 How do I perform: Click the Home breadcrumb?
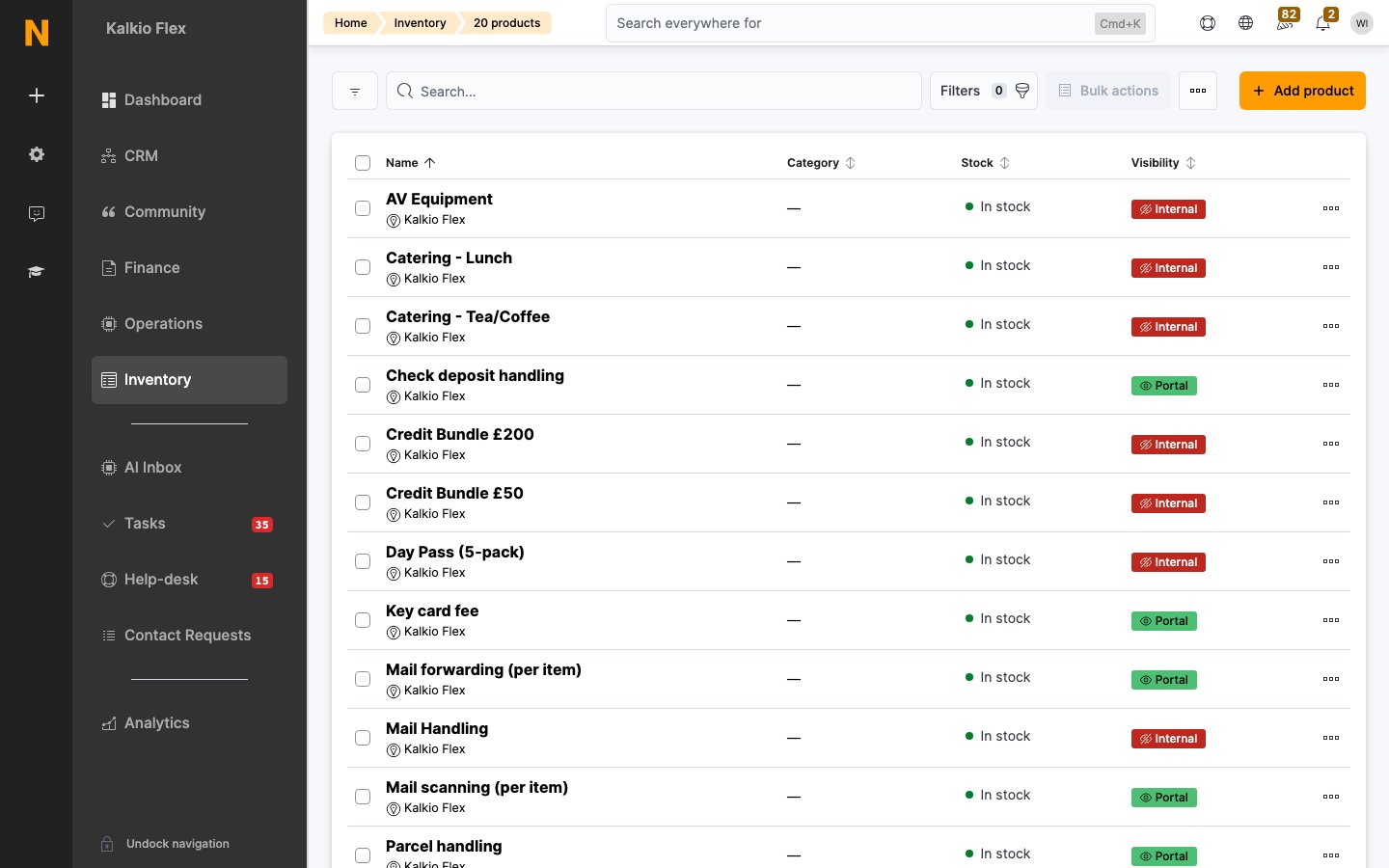351,23
